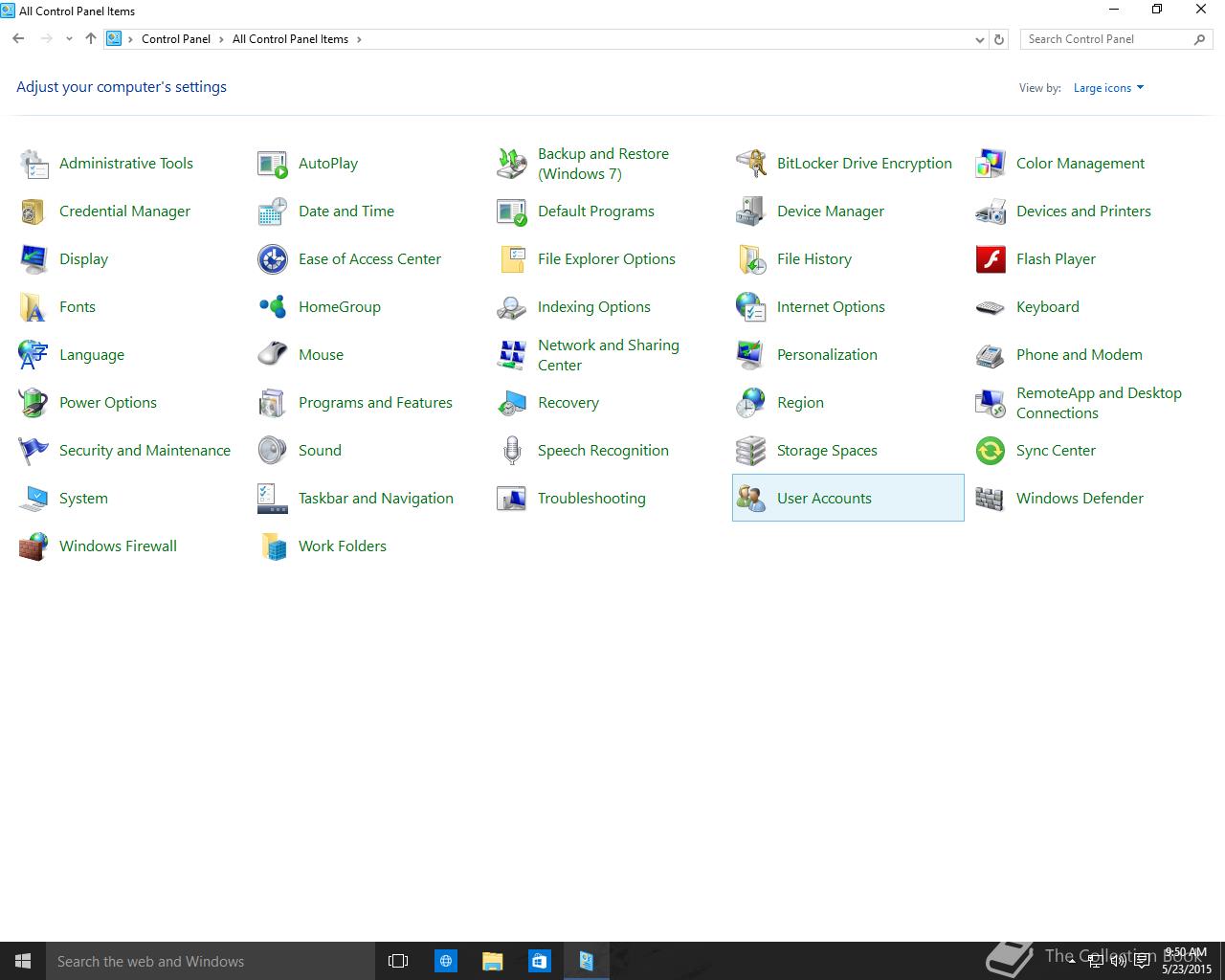This screenshot has width=1225, height=980.
Task: Open the Windows Start button
Action: pos(23,961)
